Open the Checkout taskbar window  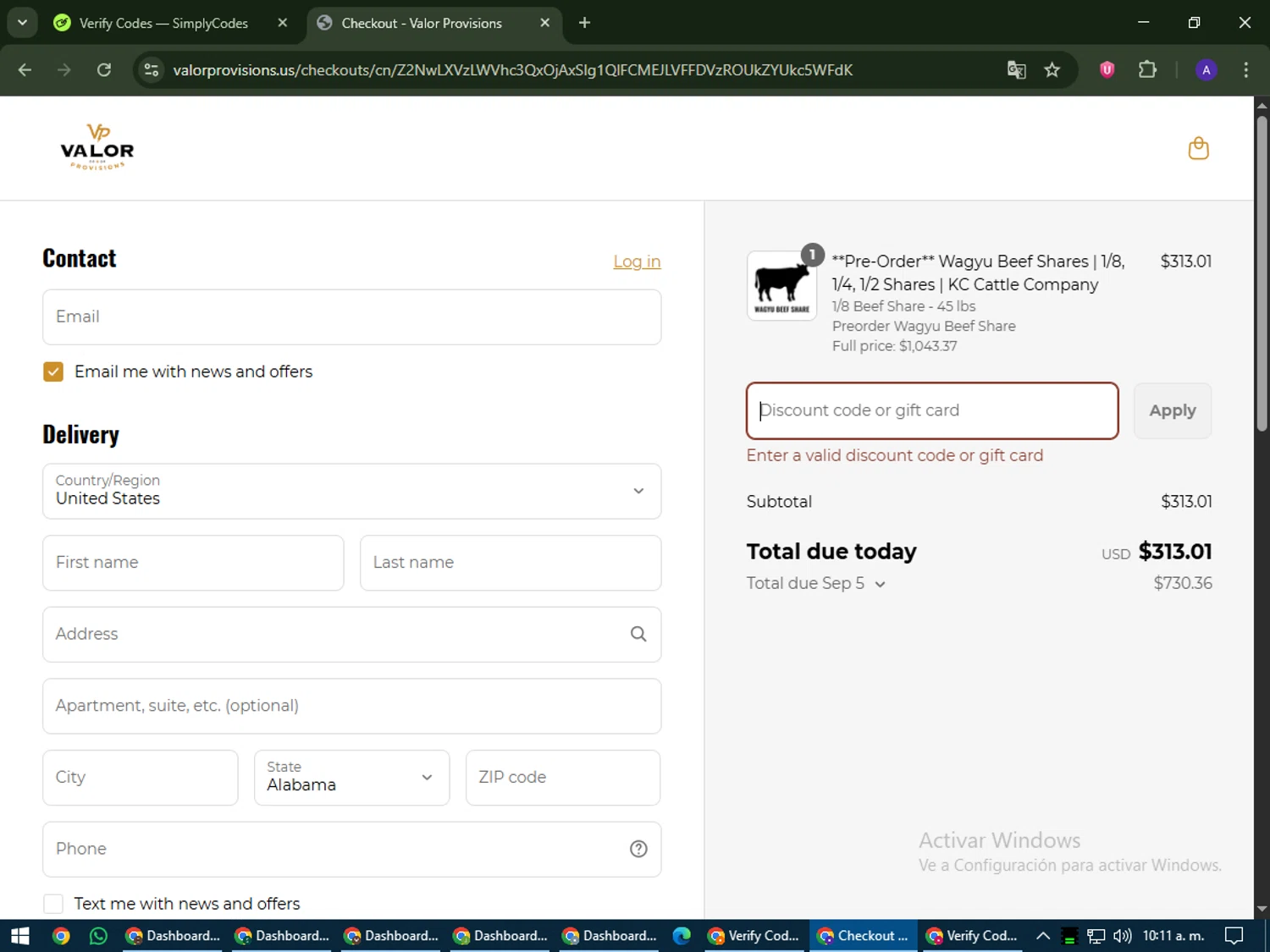864,935
